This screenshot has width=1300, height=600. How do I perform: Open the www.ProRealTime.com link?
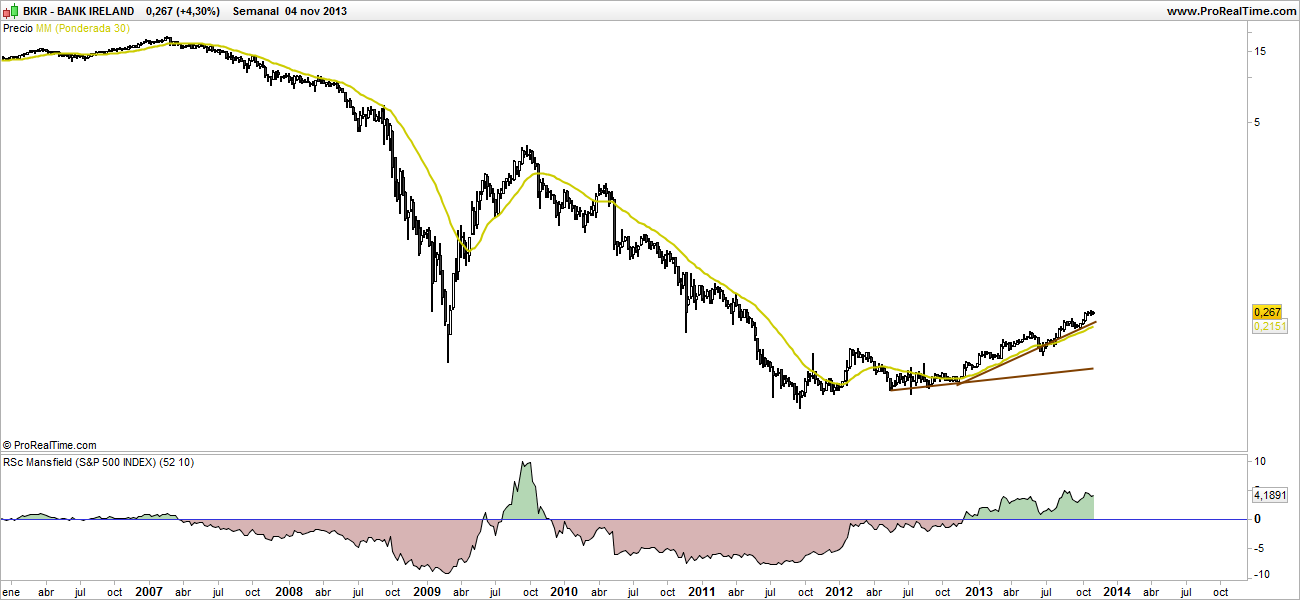(1231, 11)
